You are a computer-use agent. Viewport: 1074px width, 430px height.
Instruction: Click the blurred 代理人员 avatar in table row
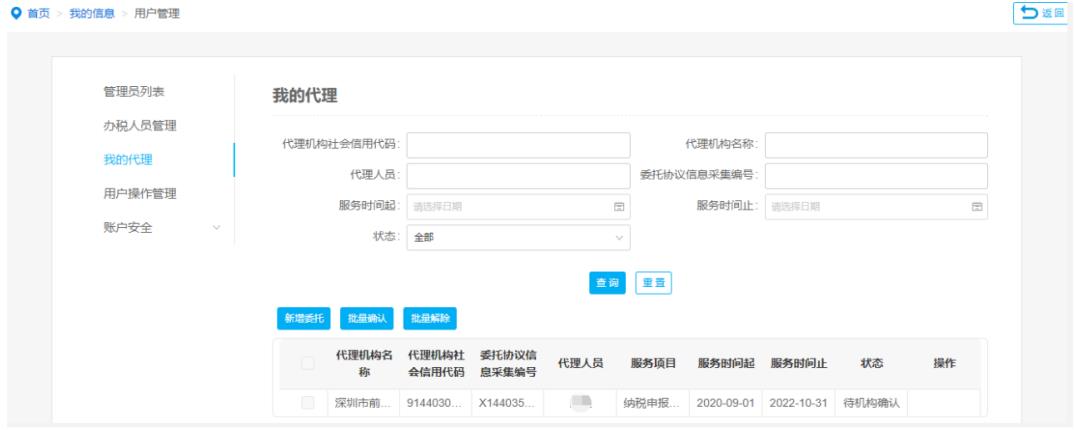coord(581,403)
